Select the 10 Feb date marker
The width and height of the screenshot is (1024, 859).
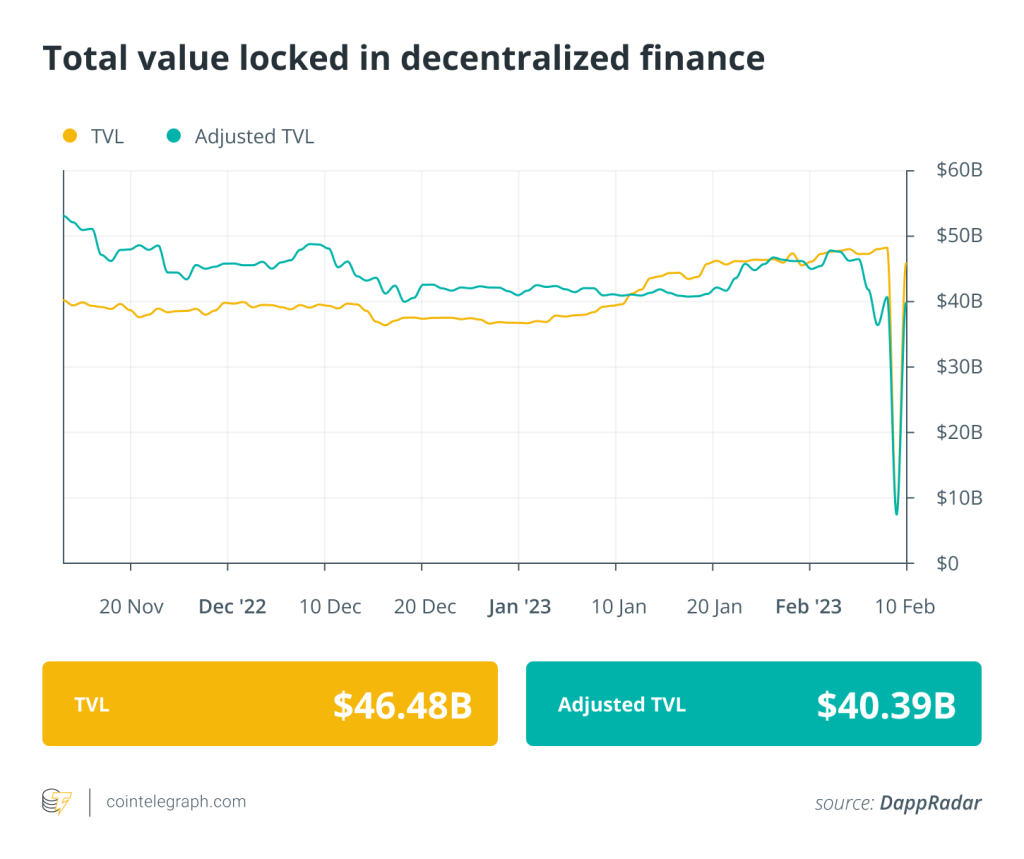903,607
